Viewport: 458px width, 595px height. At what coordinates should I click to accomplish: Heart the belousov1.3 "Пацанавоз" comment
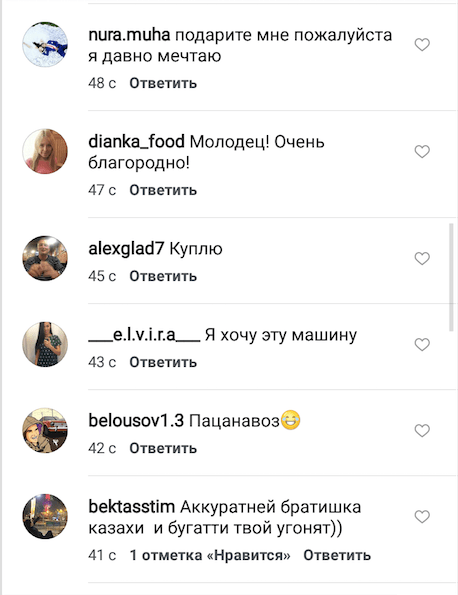422,431
